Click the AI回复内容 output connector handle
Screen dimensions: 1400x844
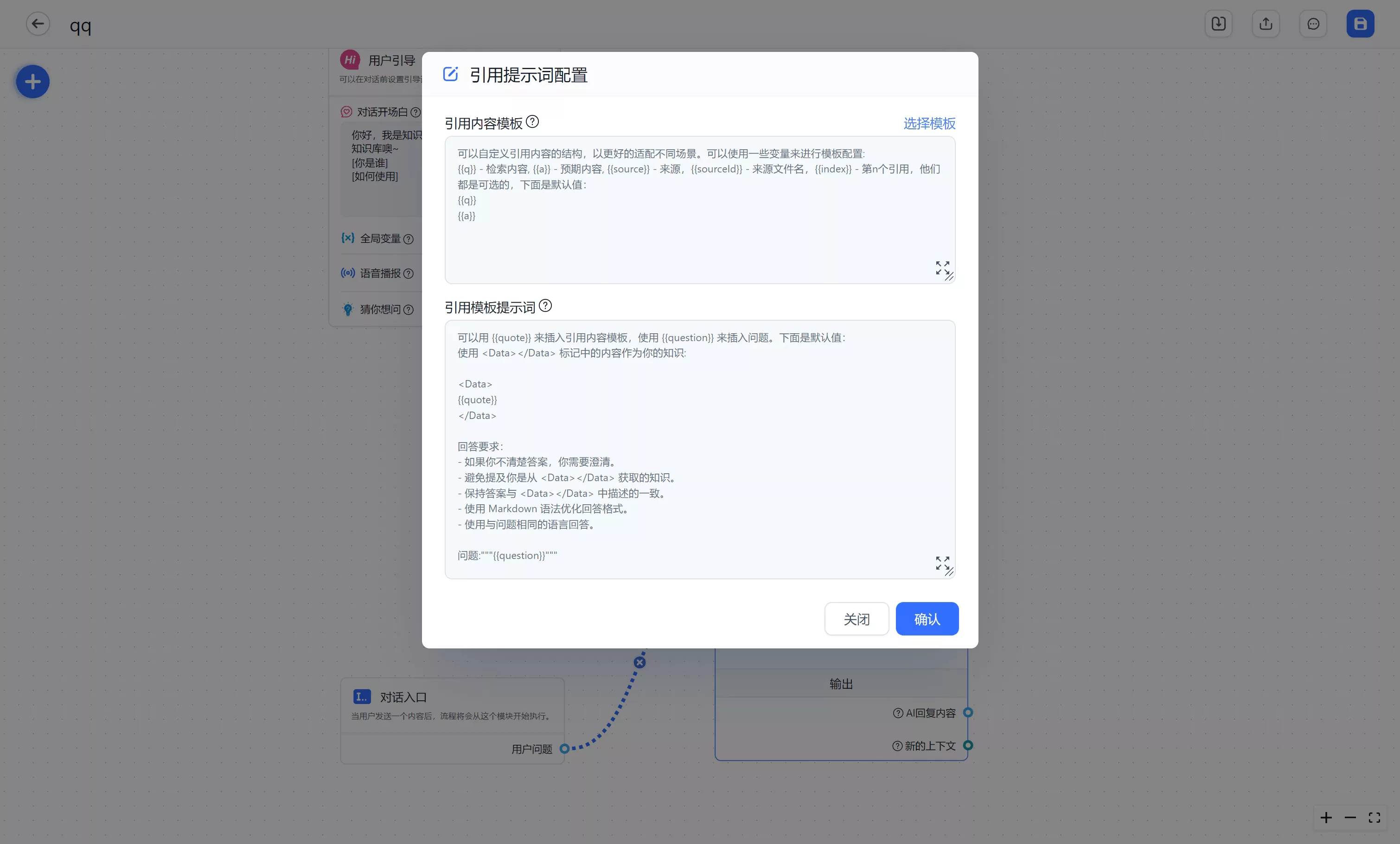tap(968, 712)
